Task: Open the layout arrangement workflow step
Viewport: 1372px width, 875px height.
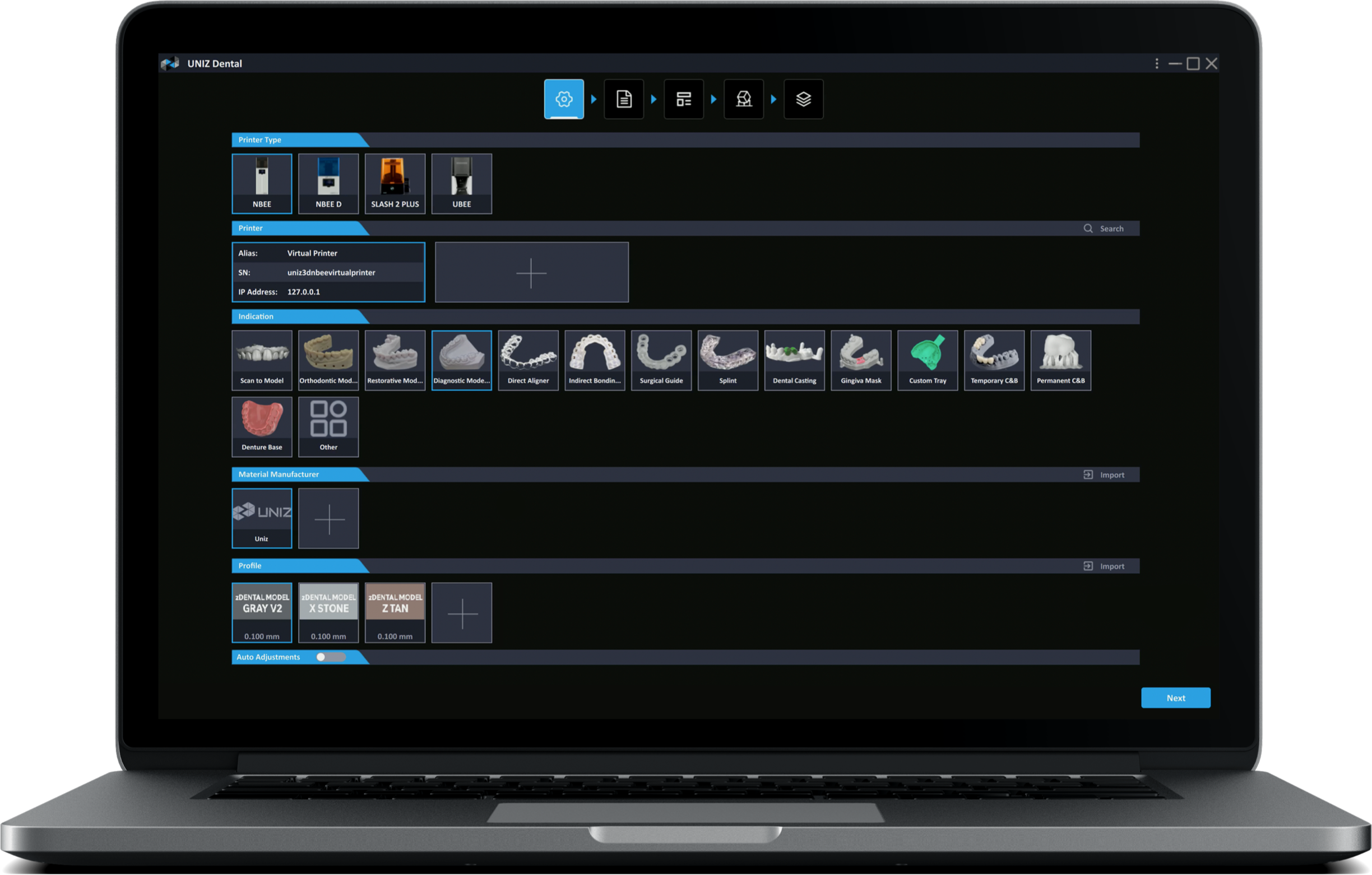Action: click(684, 99)
